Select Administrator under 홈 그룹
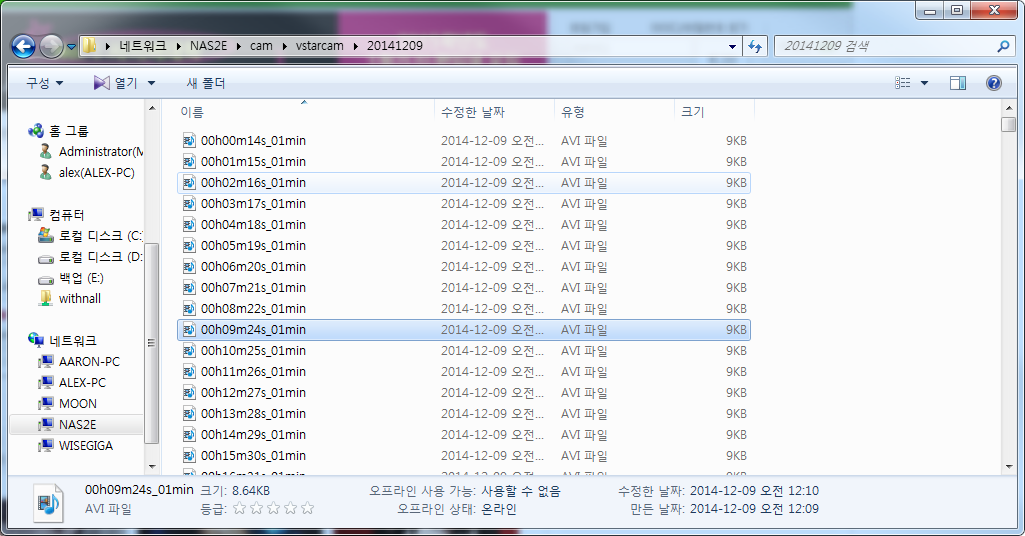 [x=101, y=152]
